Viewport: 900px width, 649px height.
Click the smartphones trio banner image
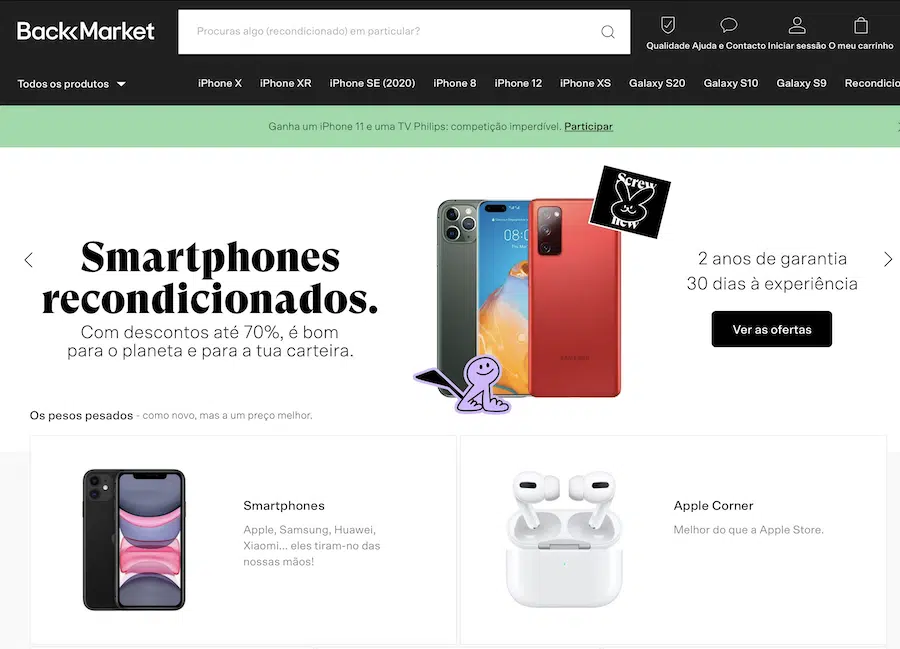point(529,298)
